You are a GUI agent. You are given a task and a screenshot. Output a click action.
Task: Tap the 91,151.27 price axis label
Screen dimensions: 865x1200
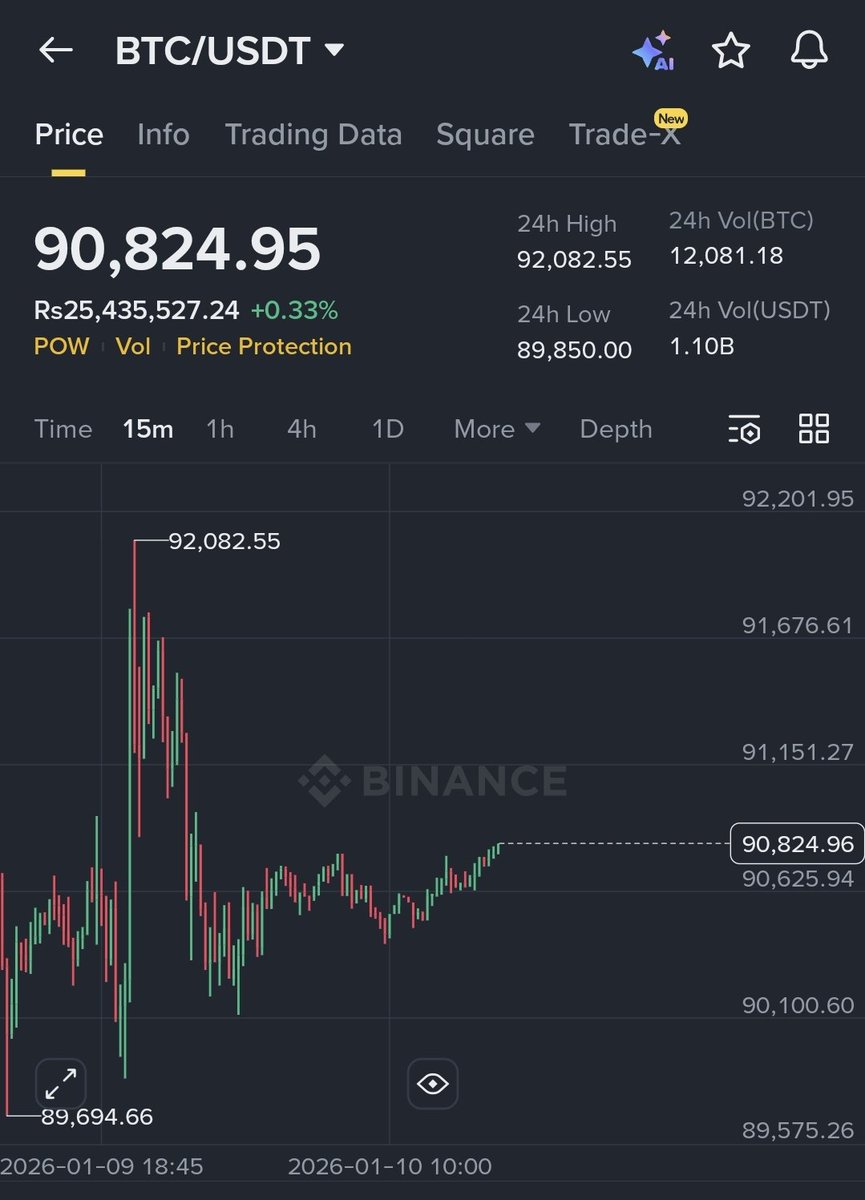798,752
